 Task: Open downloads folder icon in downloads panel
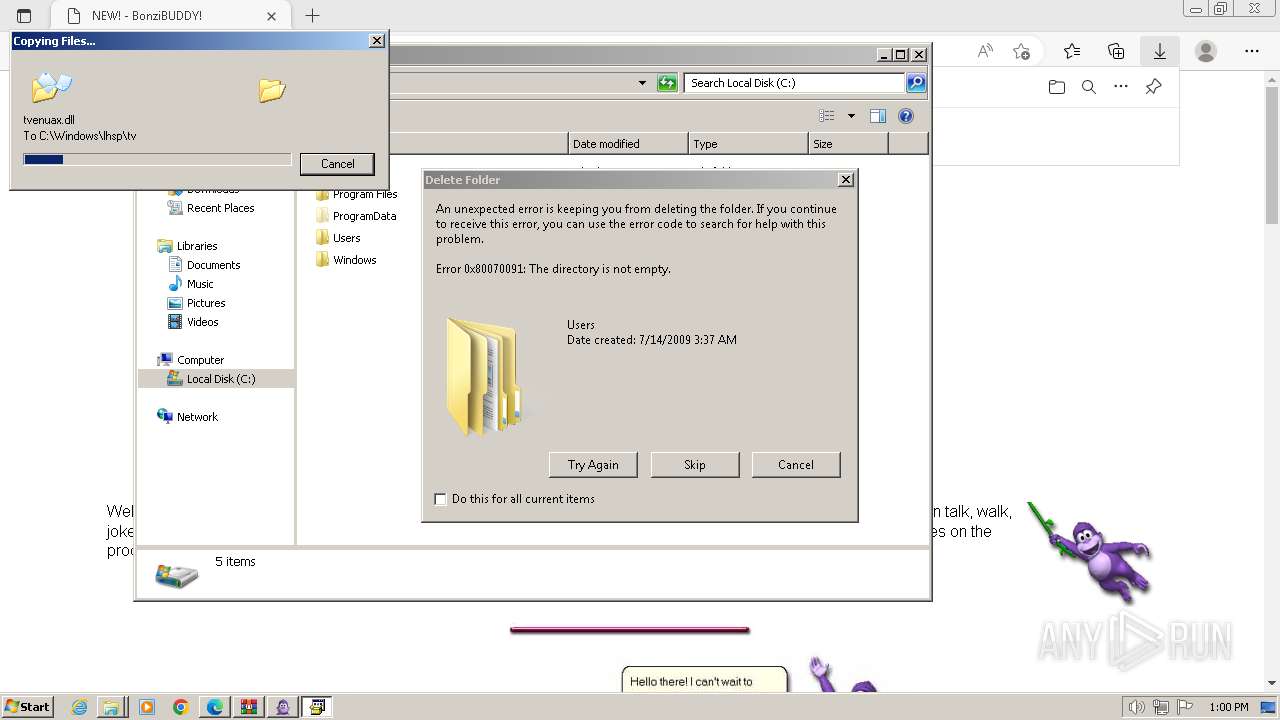coord(1057,87)
